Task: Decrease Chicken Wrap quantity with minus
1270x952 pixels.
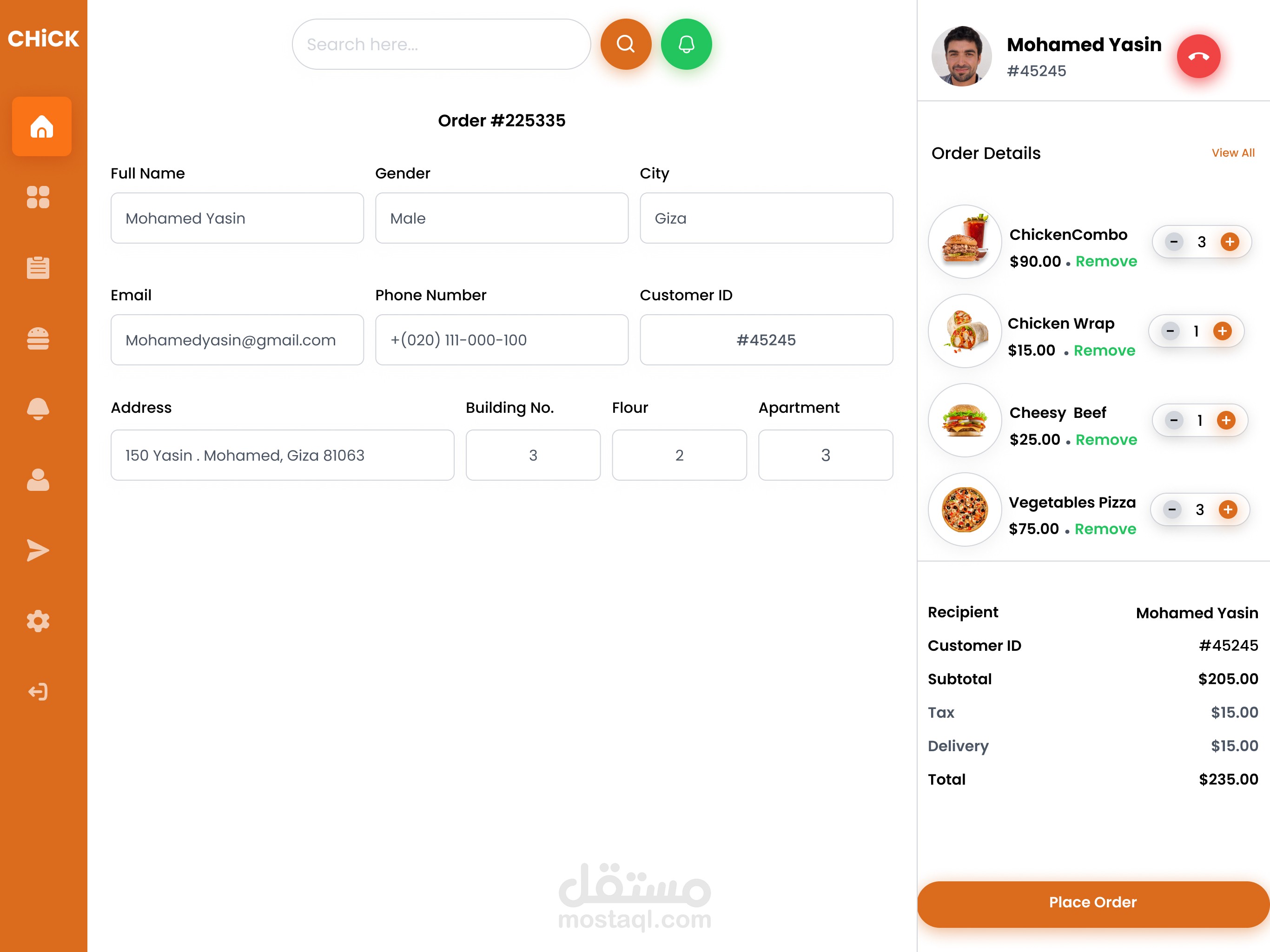Action: point(1170,331)
